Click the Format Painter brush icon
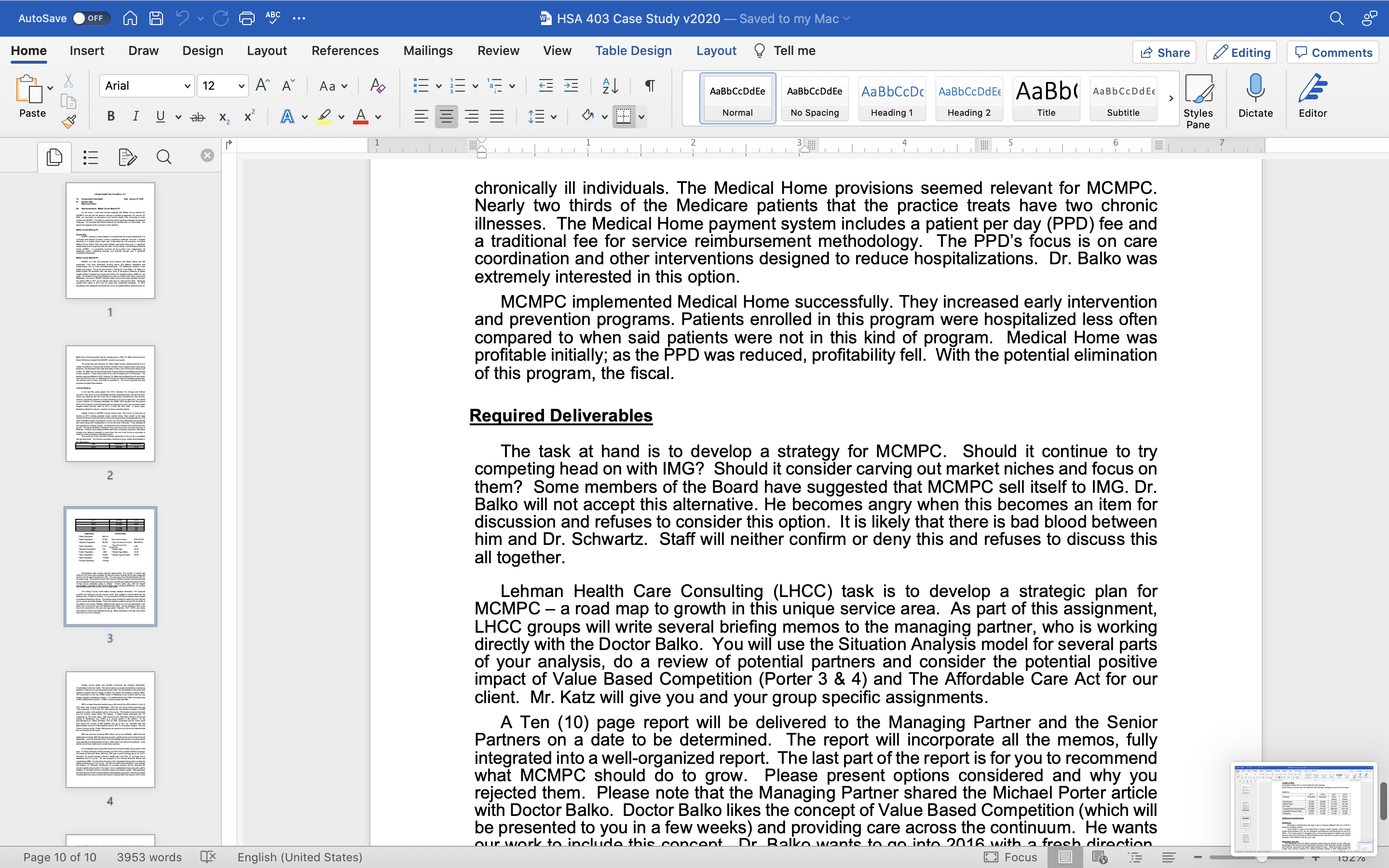 [x=69, y=122]
